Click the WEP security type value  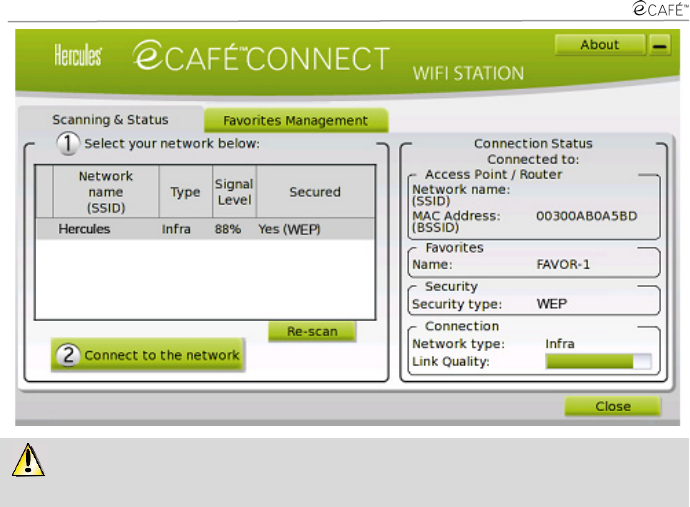(x=552, y=304)
